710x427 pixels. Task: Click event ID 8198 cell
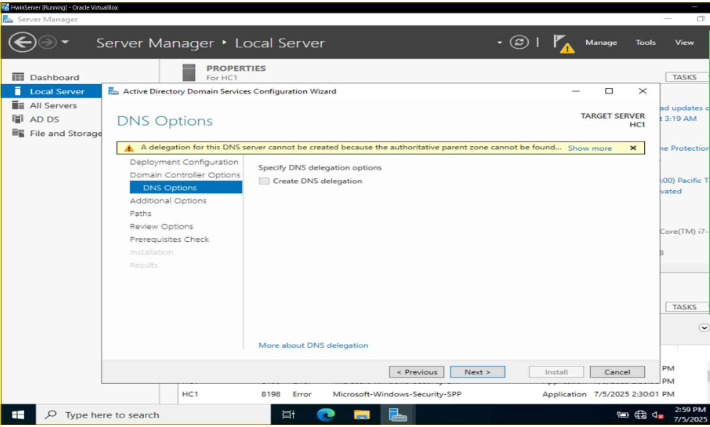[x=271, y=394]
